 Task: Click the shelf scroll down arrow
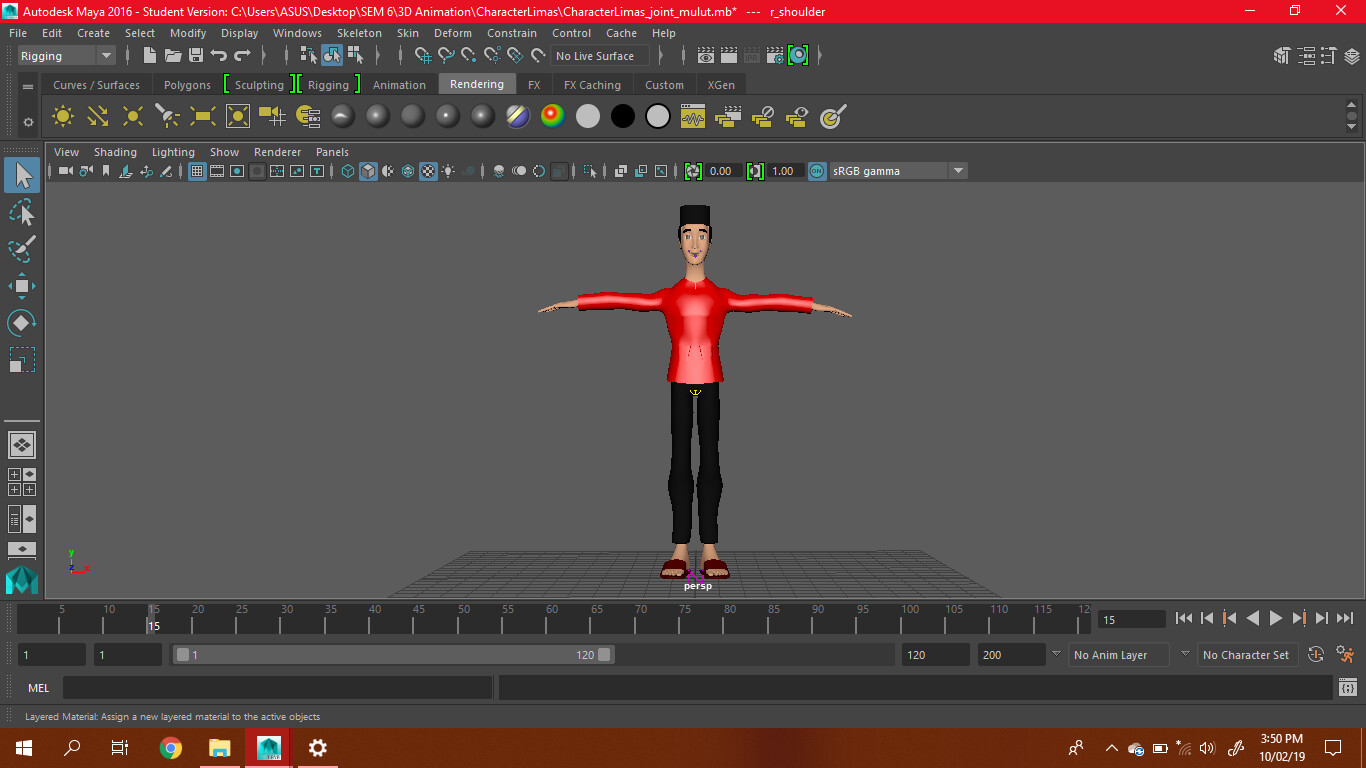pyautogui.click(x=1352, y=126)
